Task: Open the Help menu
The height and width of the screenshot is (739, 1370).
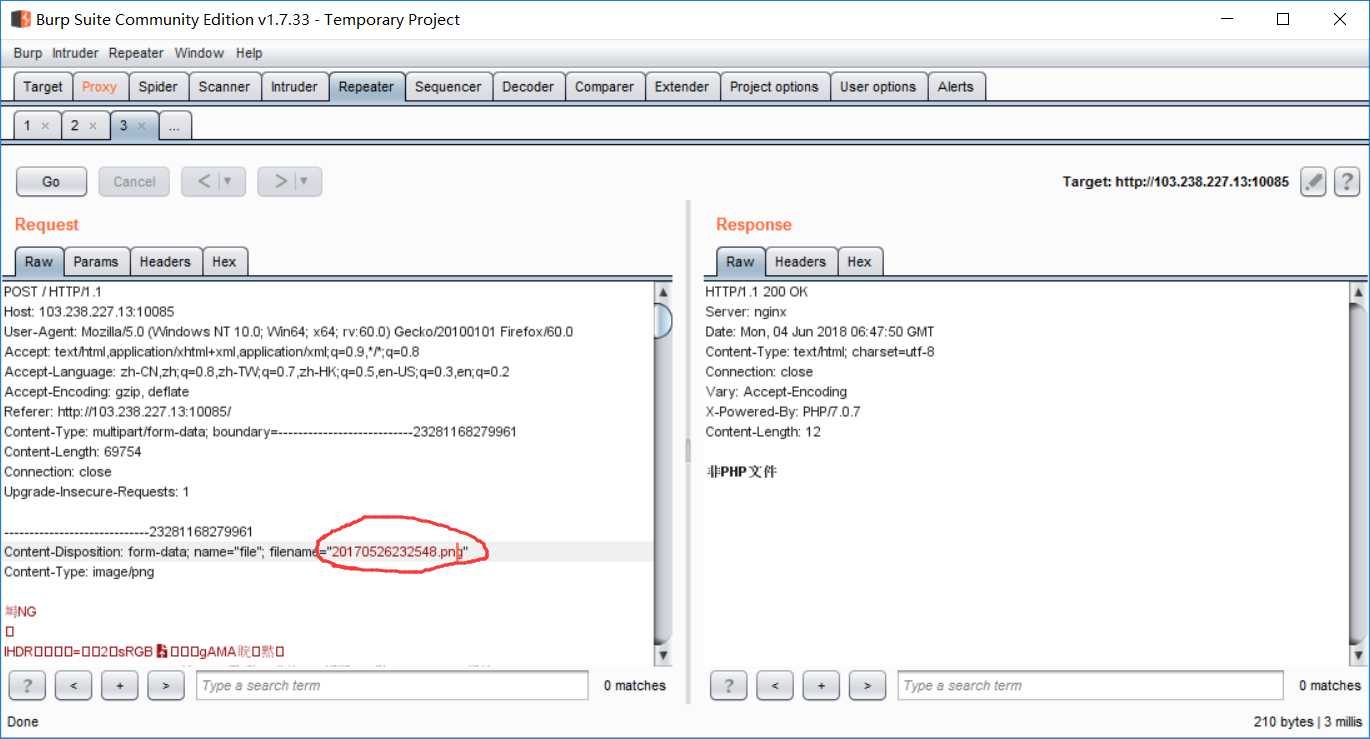Action: tap(249, 53)
